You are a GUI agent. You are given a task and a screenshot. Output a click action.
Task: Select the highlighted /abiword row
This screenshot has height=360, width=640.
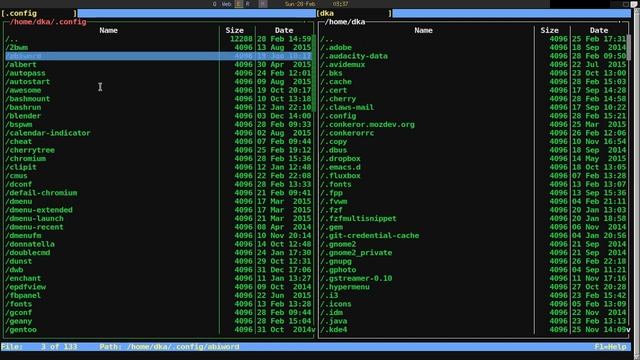158,56
